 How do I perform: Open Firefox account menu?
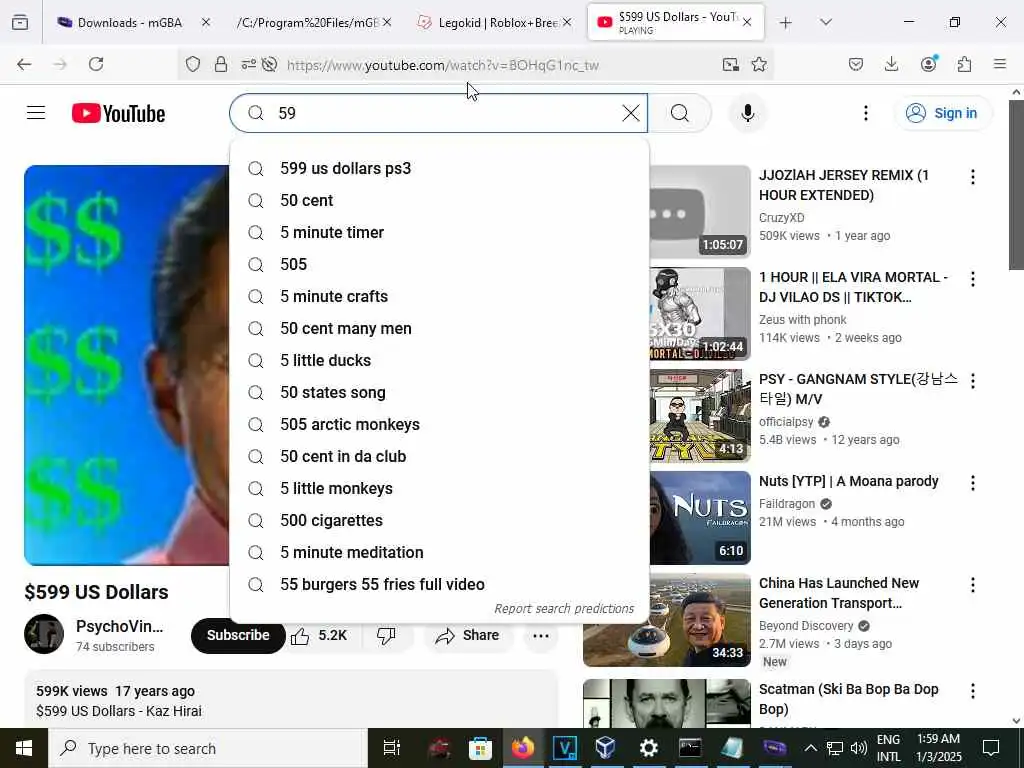pos(928,64)
